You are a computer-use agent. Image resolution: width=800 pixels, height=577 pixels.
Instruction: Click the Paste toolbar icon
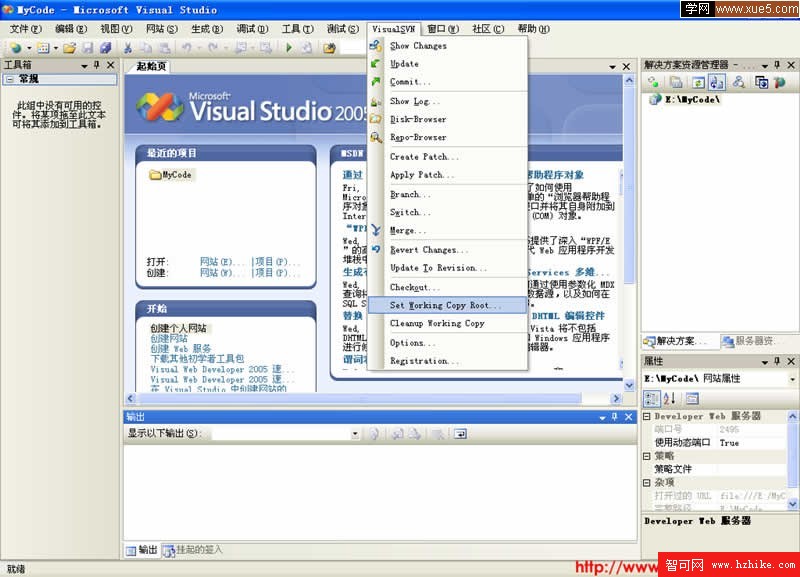point(164,48)
